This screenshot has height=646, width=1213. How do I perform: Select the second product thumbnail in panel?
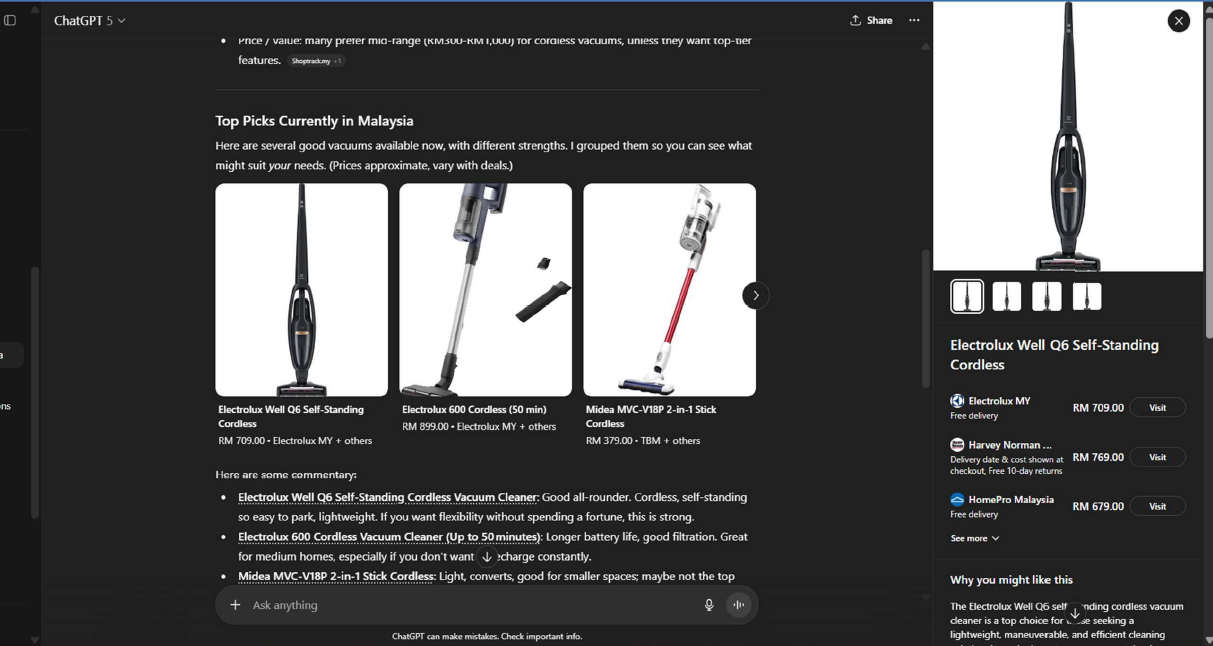click(x=1007, y=296)
